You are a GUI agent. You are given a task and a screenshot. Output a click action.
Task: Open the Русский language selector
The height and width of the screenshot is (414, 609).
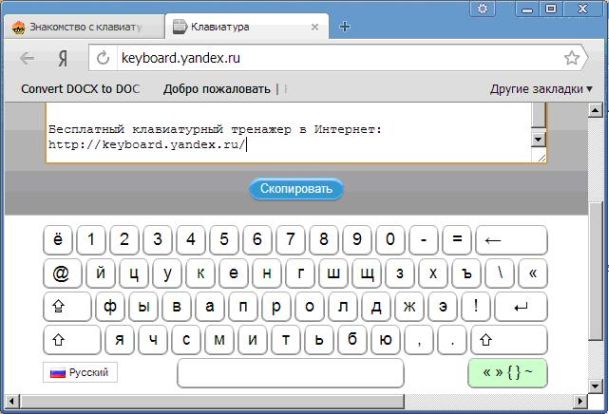tap(80, 372)
